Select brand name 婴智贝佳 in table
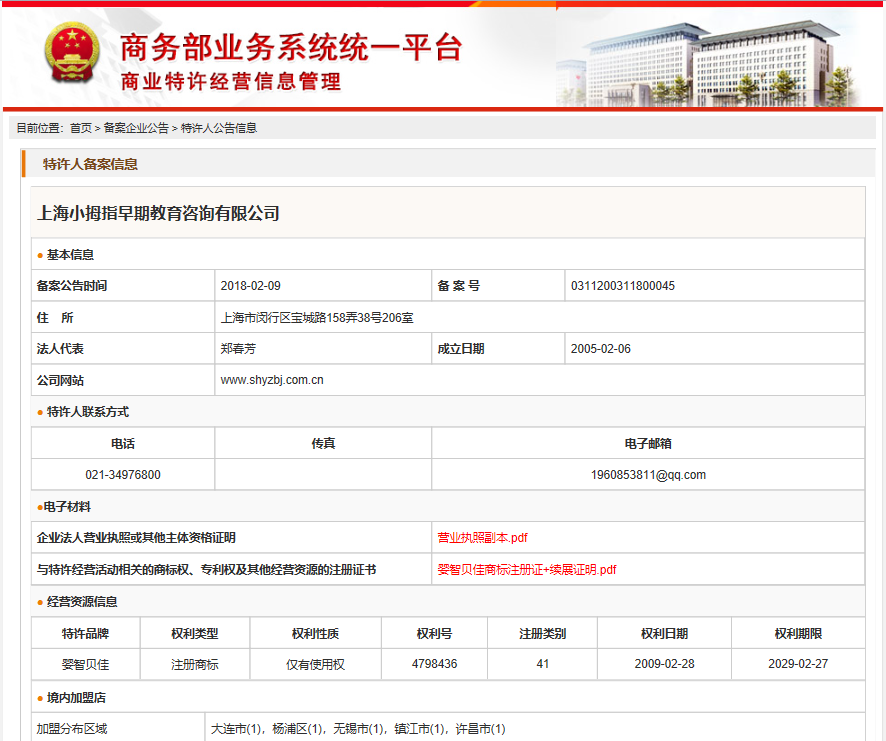The width and height of the screenshot is (886, 741). pos(85,664)
